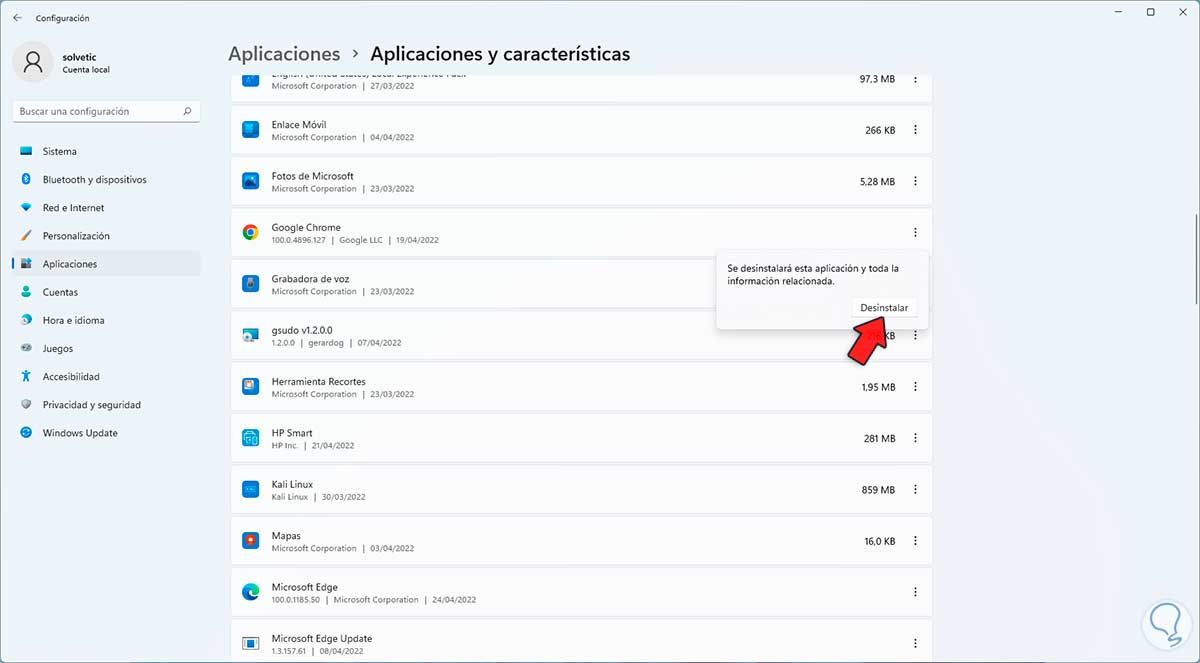Click Fotos de Microsoft app icon

(251, 181)
